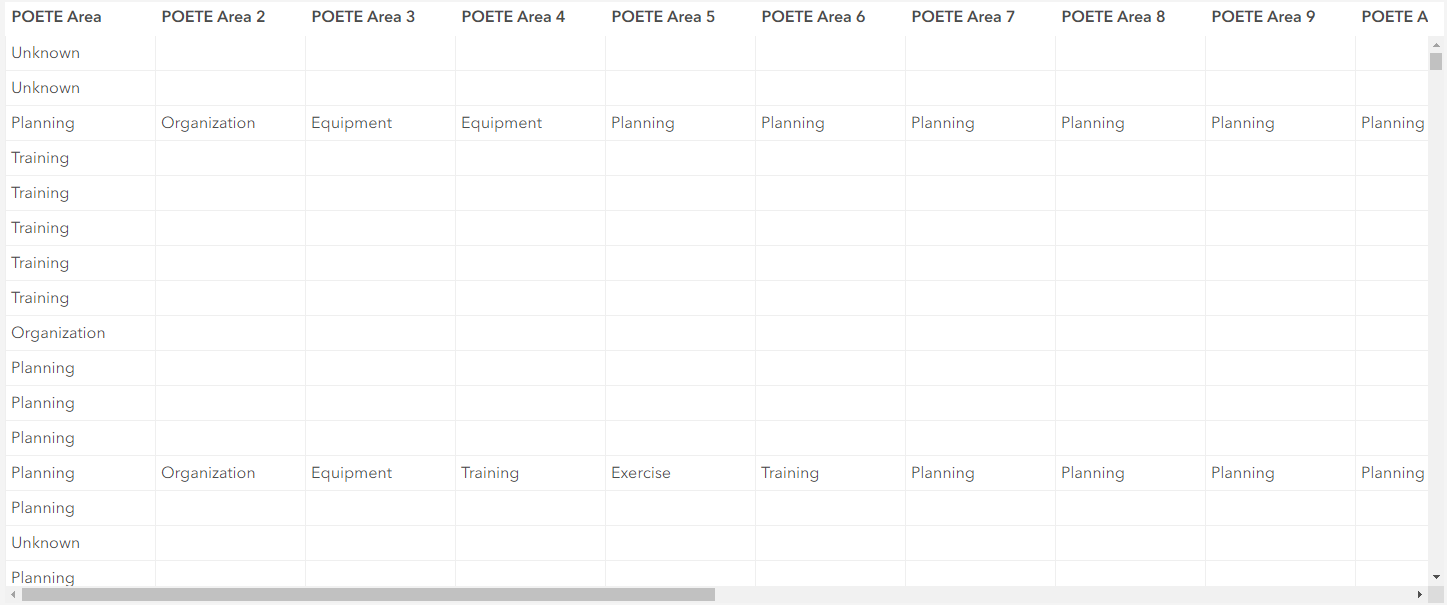This screenshot has width=1447, height=605.
Task: Click the Training cell in POETE Area 6
Action: click(790, 473)
